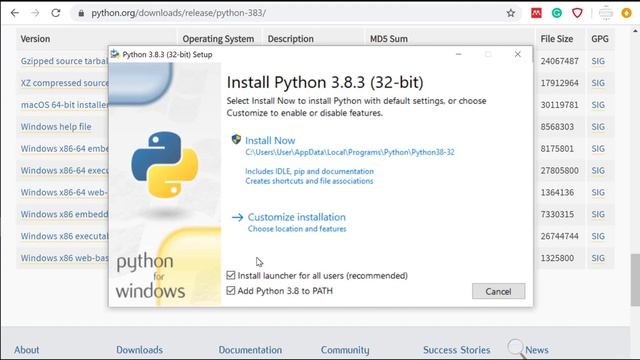This screenshot has height=360, width=640.
Task: Open SIG link for file size 30119781
Action: (x=598, y=105)
